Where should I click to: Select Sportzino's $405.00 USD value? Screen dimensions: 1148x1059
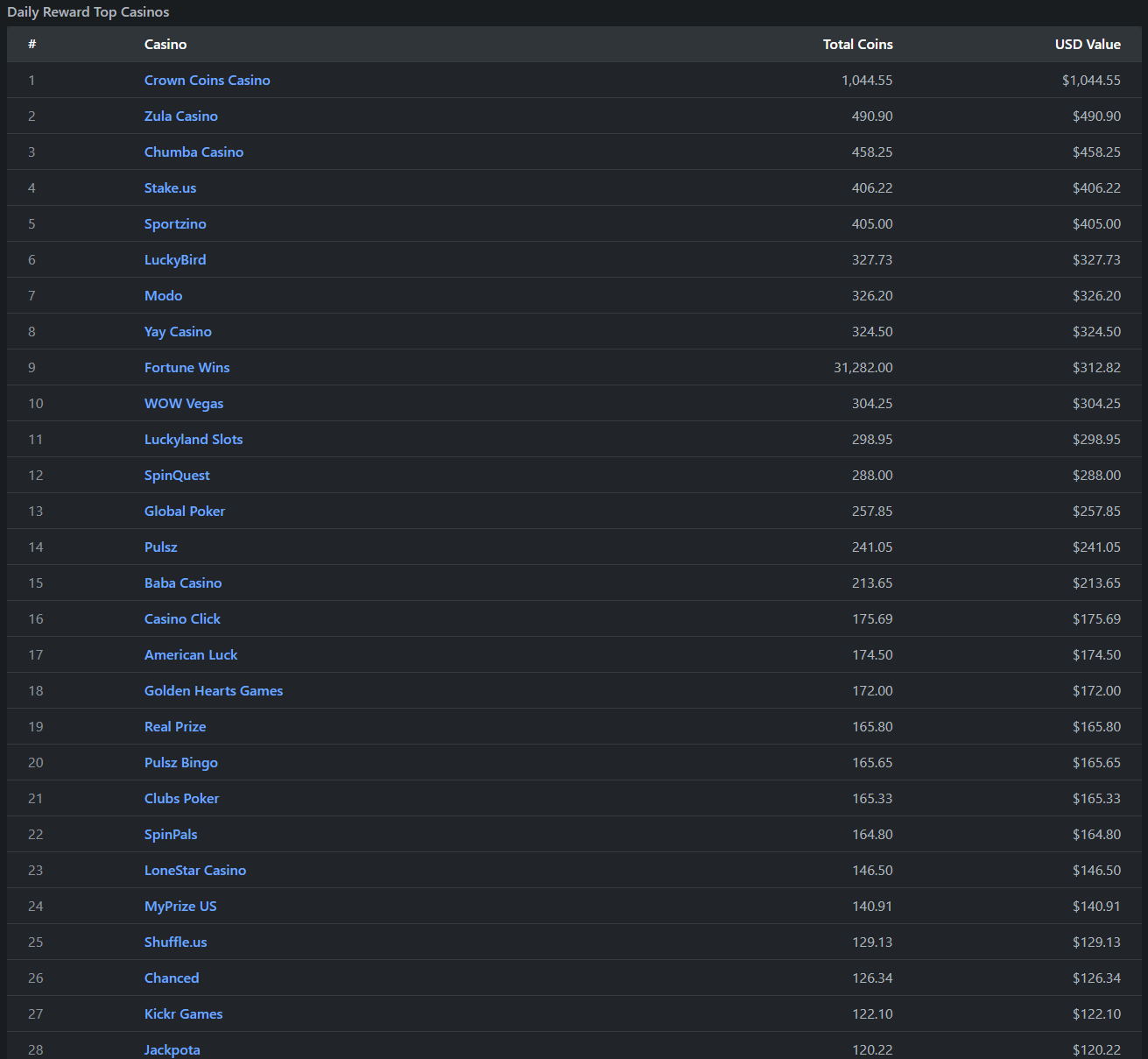point(1096,223)
